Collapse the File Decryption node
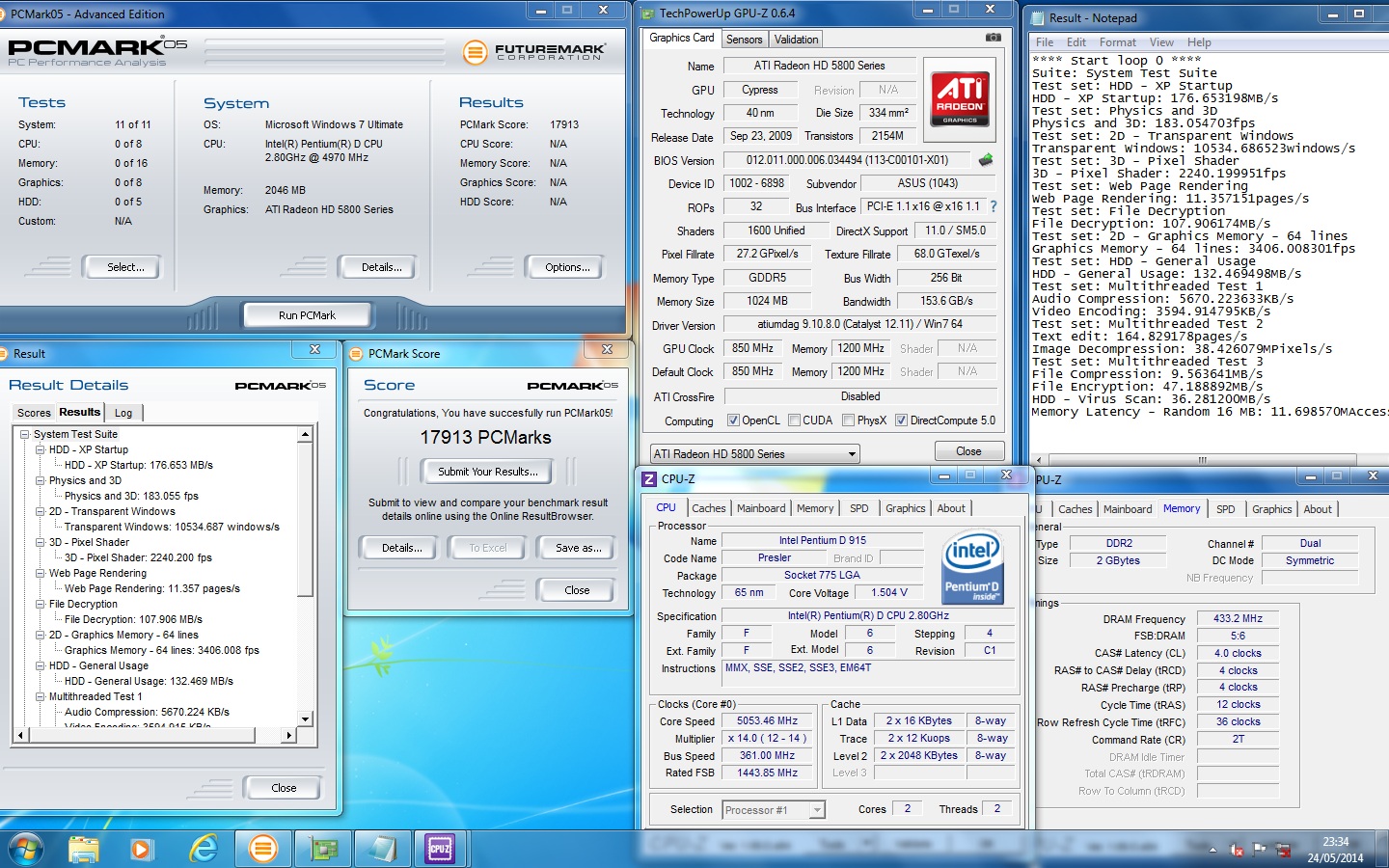This screenshot has height=868, width=1389. tap(41, 604)
